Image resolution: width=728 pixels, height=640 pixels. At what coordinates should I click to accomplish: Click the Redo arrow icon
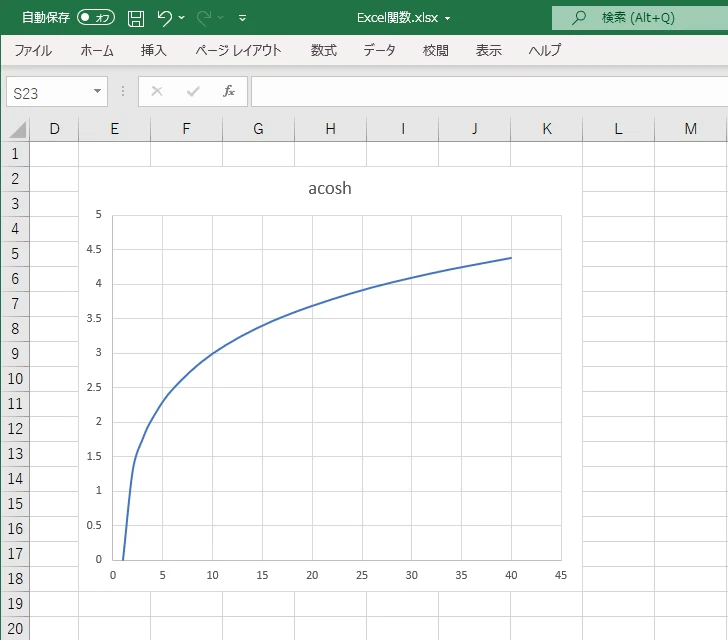click(204, 18)
